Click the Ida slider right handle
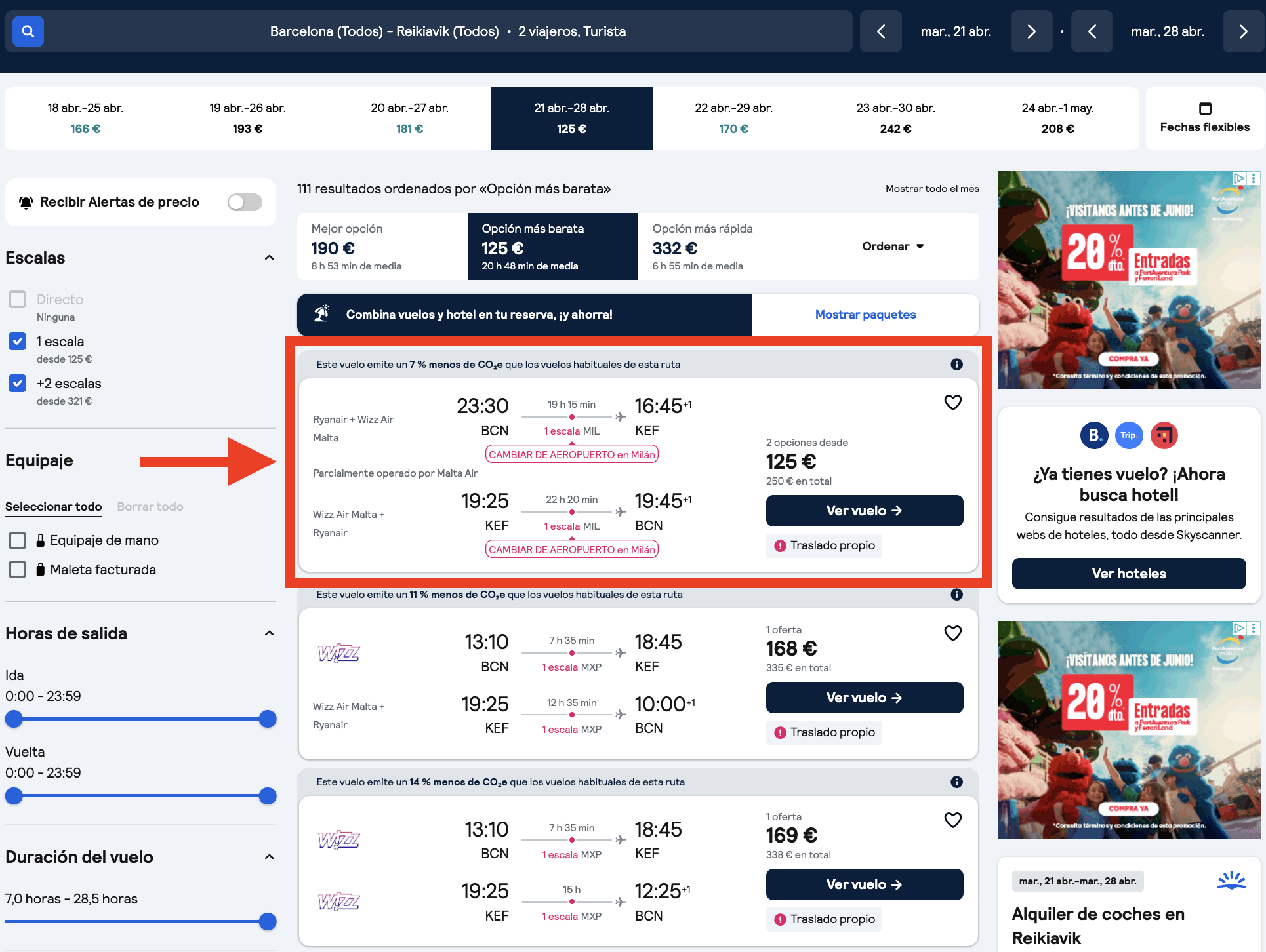Image resolution: width=1266 pixels, height=952 pixels. tap(268, 719)
